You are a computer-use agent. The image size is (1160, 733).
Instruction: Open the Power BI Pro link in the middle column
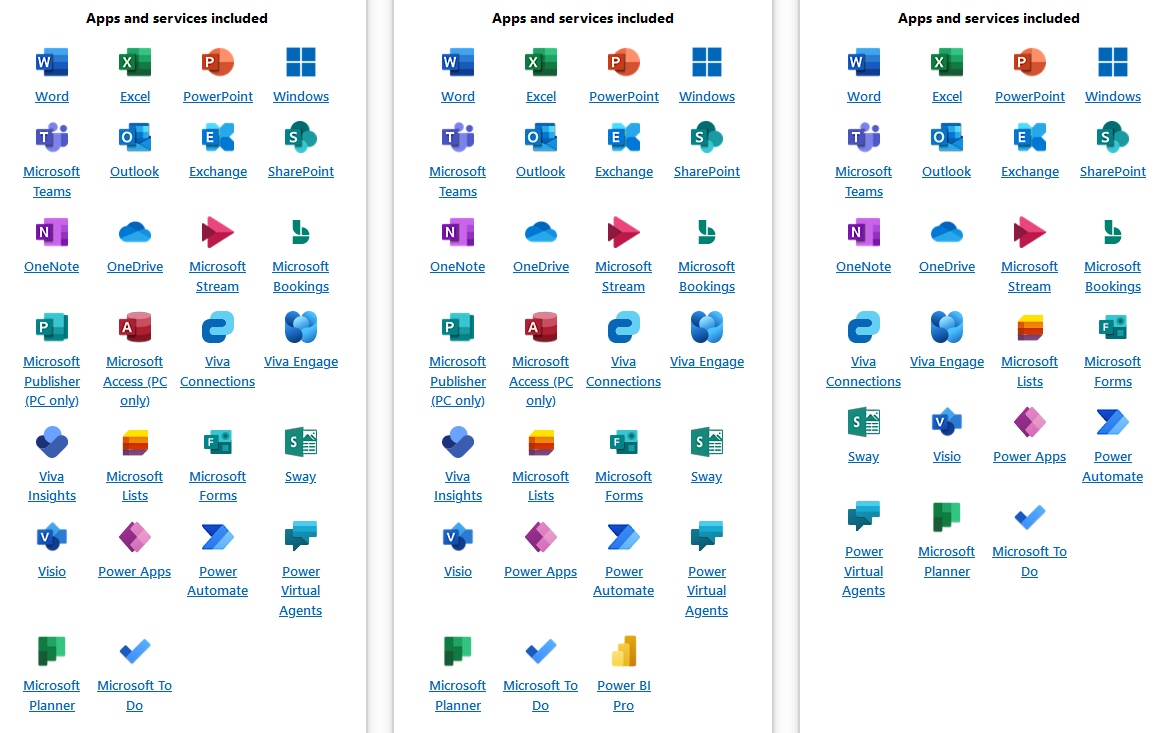(624, 696)
